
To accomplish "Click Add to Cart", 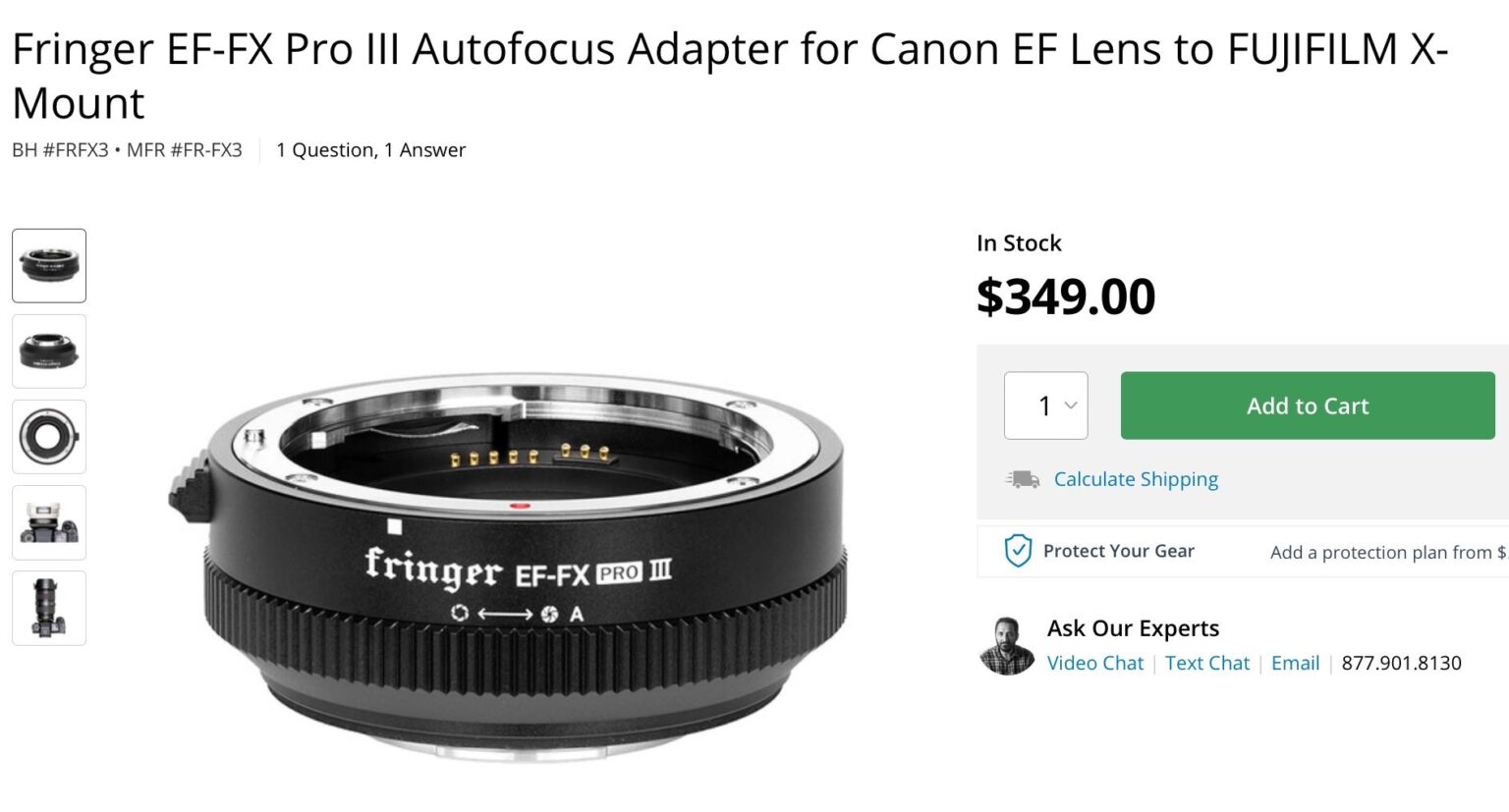I will (x=1307, y=406).
